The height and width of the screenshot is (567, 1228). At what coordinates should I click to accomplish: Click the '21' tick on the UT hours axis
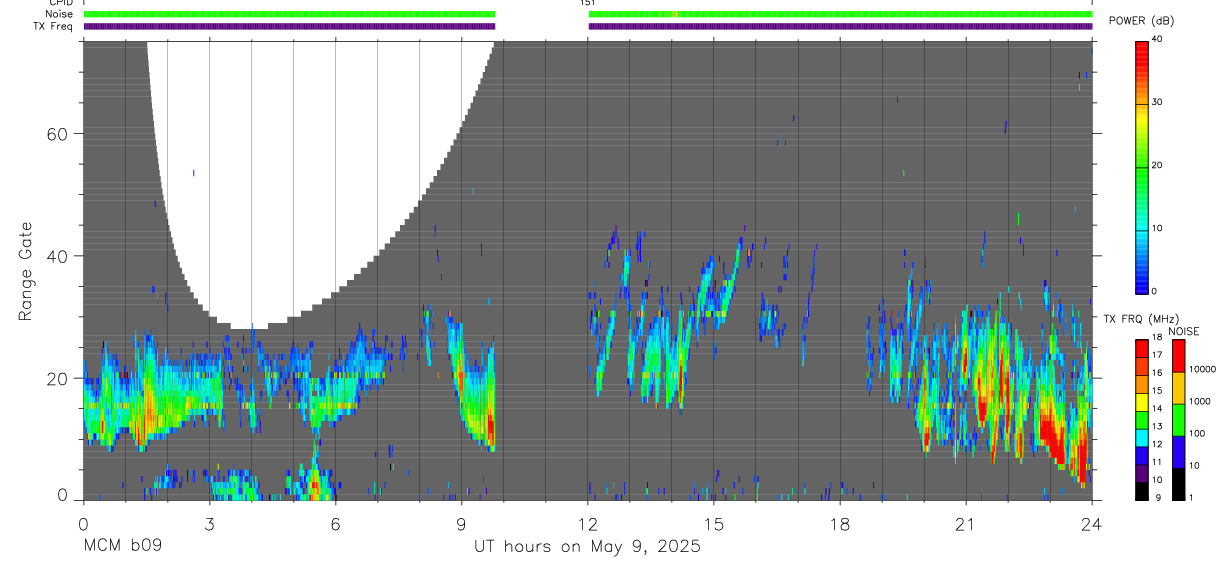pos(966,524)
